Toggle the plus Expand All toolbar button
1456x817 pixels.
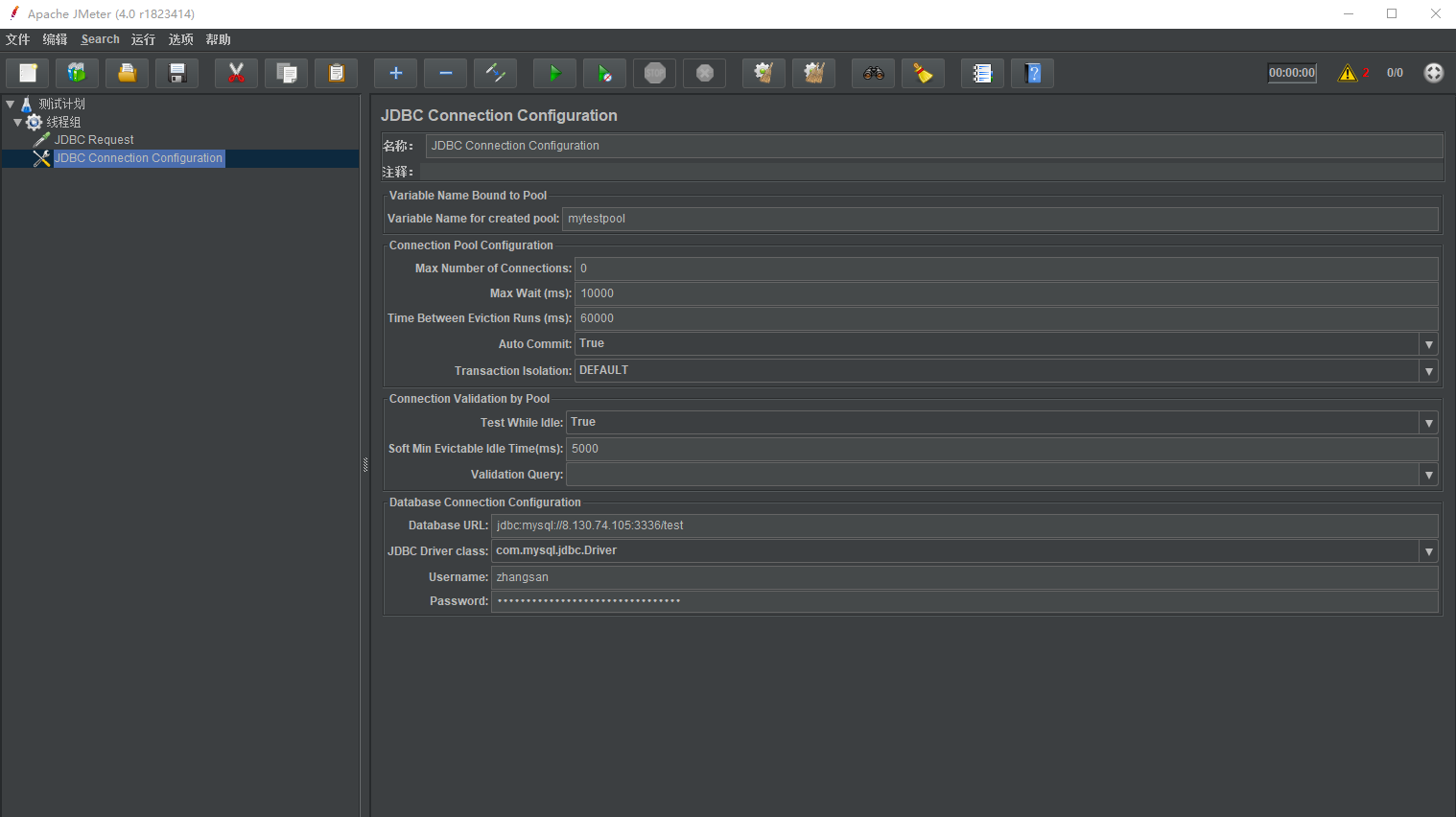coord(395,73)
